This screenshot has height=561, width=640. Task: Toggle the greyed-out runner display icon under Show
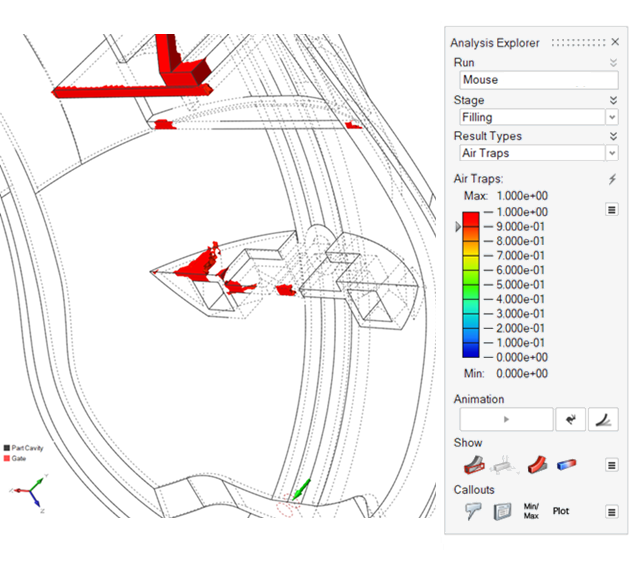tap(504, 465)
